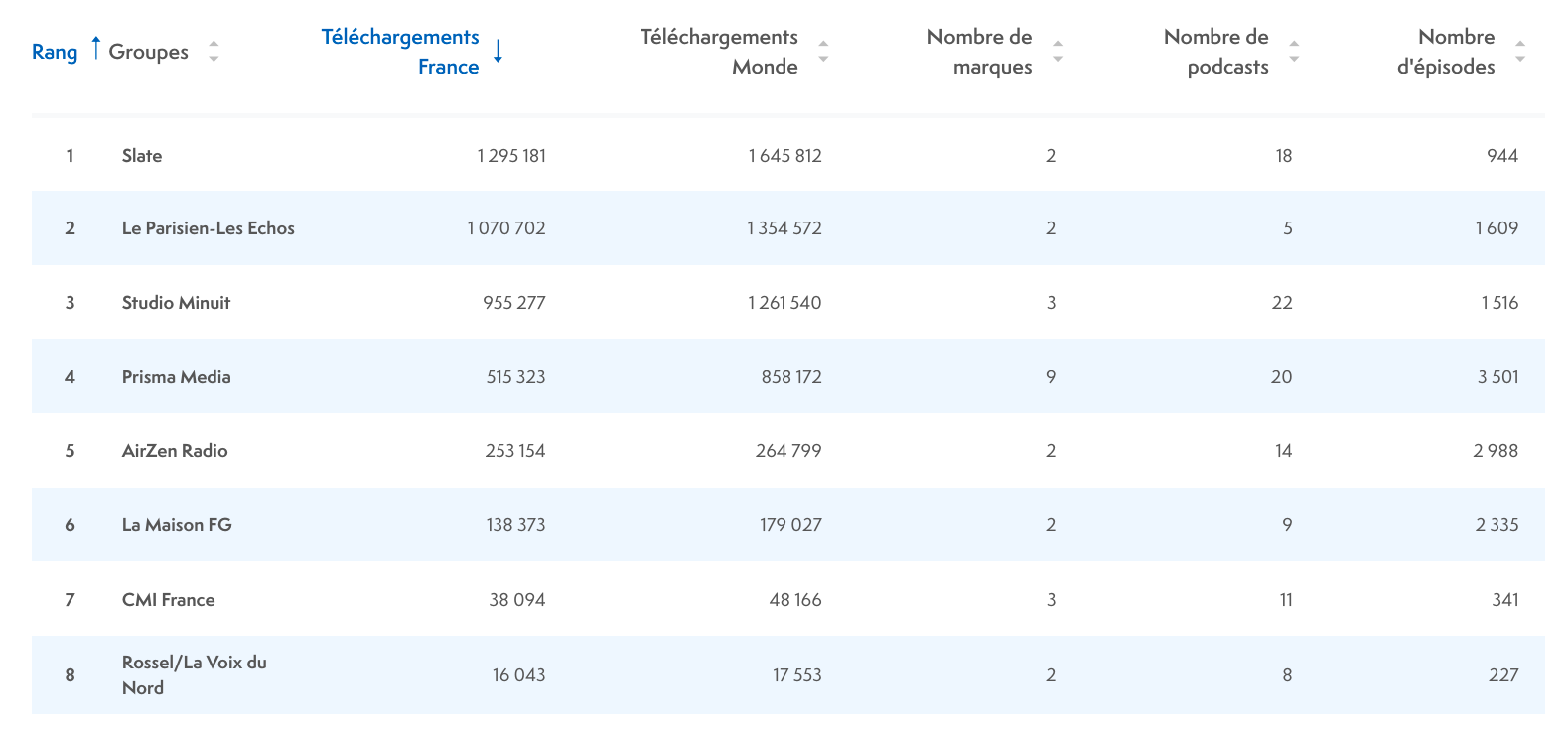Click the Téléchargements France descending arrow icon

(x=498, y=52)
